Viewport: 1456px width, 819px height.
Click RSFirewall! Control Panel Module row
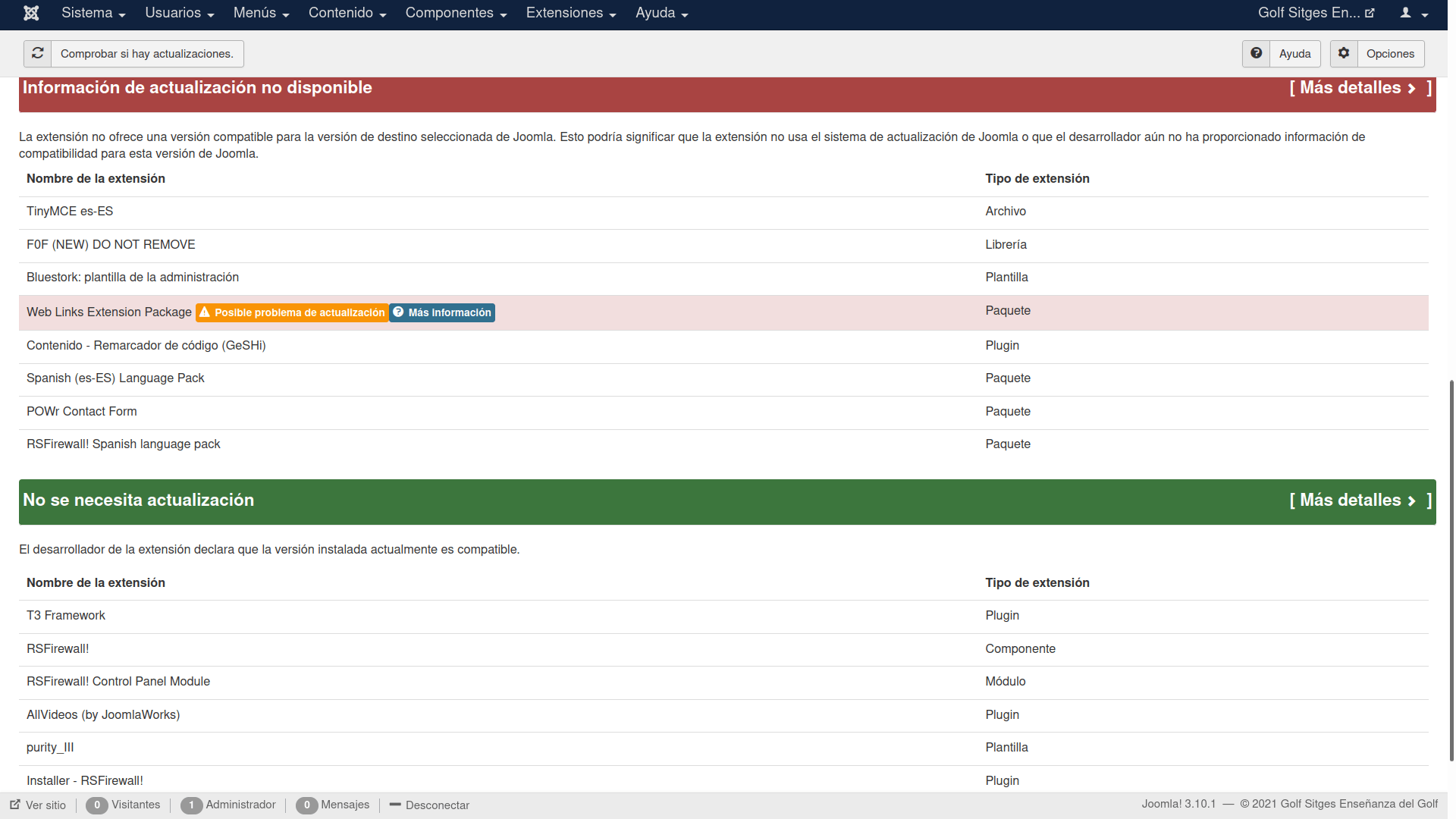pyautogui.click(x=723, y=682)
